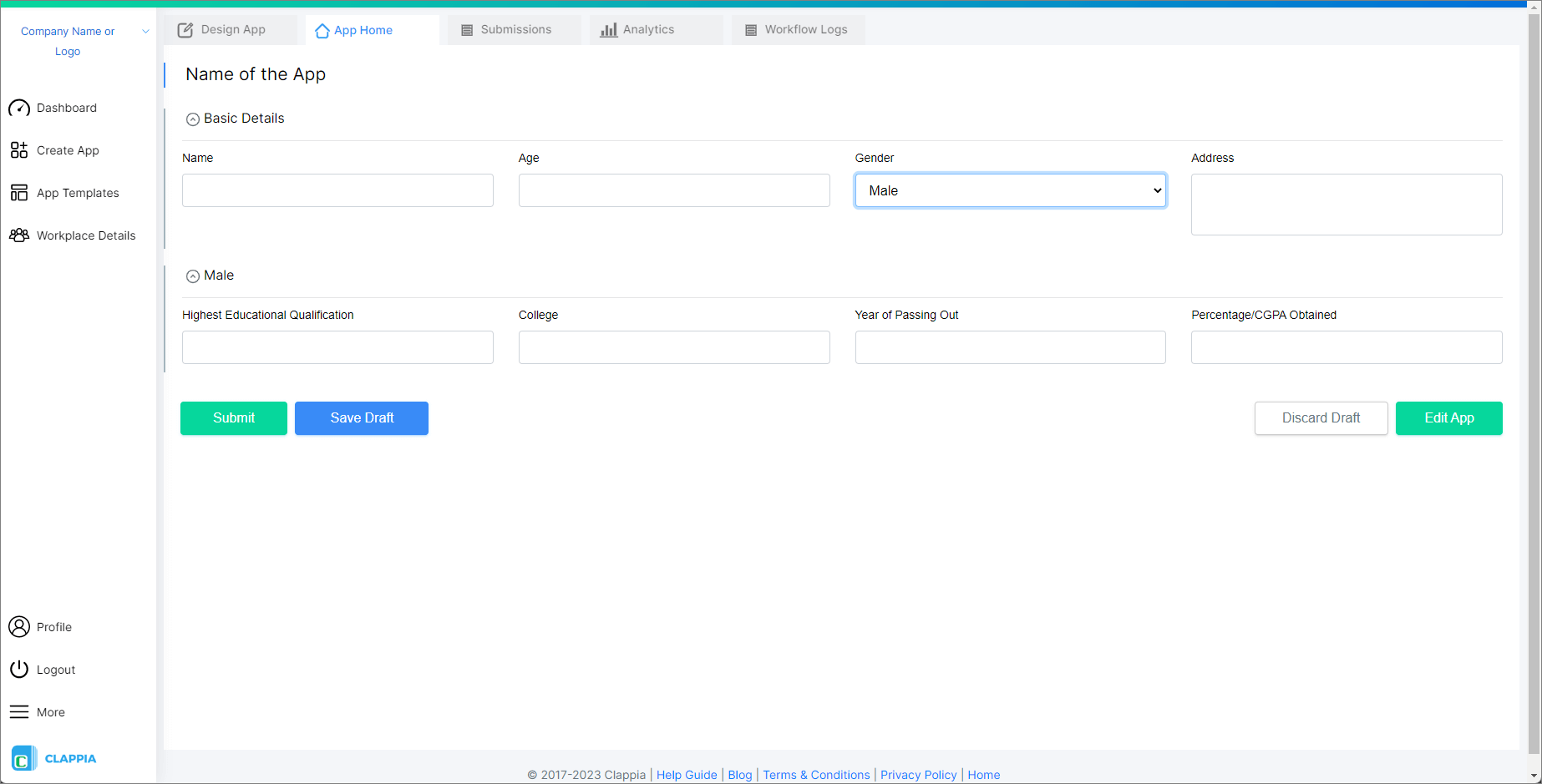Screen dimensions: 1542x784
Task: Click the Logout power icon
Action: point(19,669)
